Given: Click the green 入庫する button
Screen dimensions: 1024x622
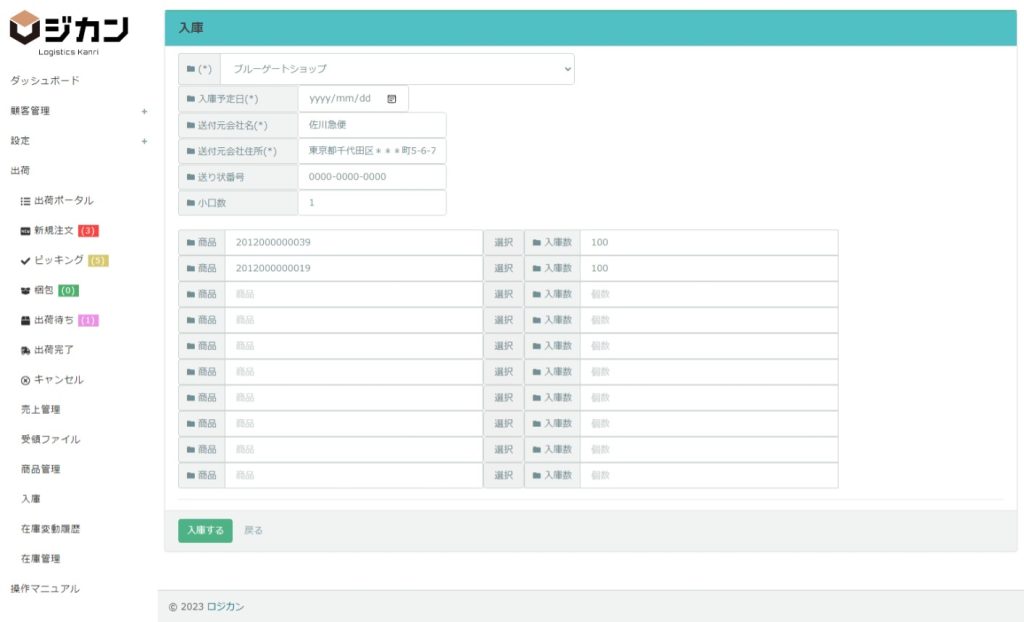Looking at the screenshot, I should point(205,530).
